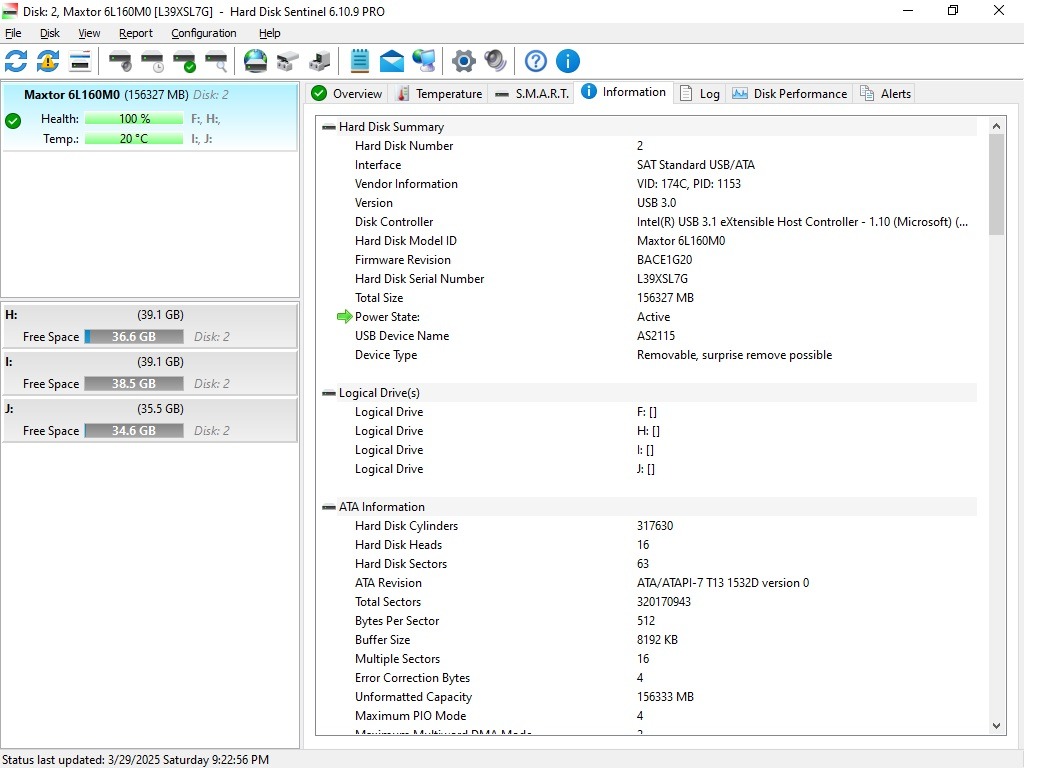The image size is (1044, 768).
Task: Click the blue Refresh arrows toolbar icon
Action: [16, 61]
